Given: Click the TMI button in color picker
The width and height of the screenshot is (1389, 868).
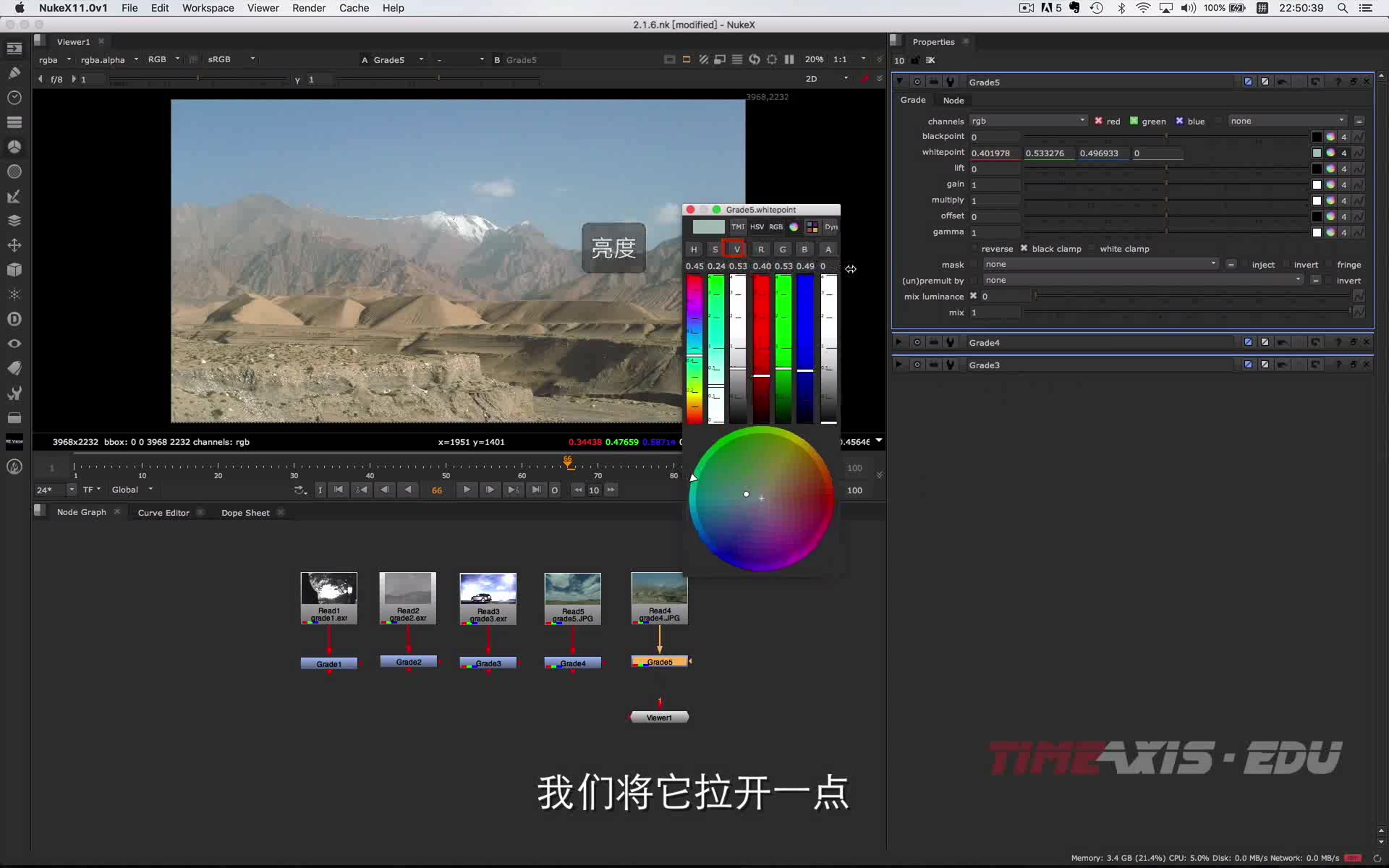Looking at the screenshot, I should point(737,227).
